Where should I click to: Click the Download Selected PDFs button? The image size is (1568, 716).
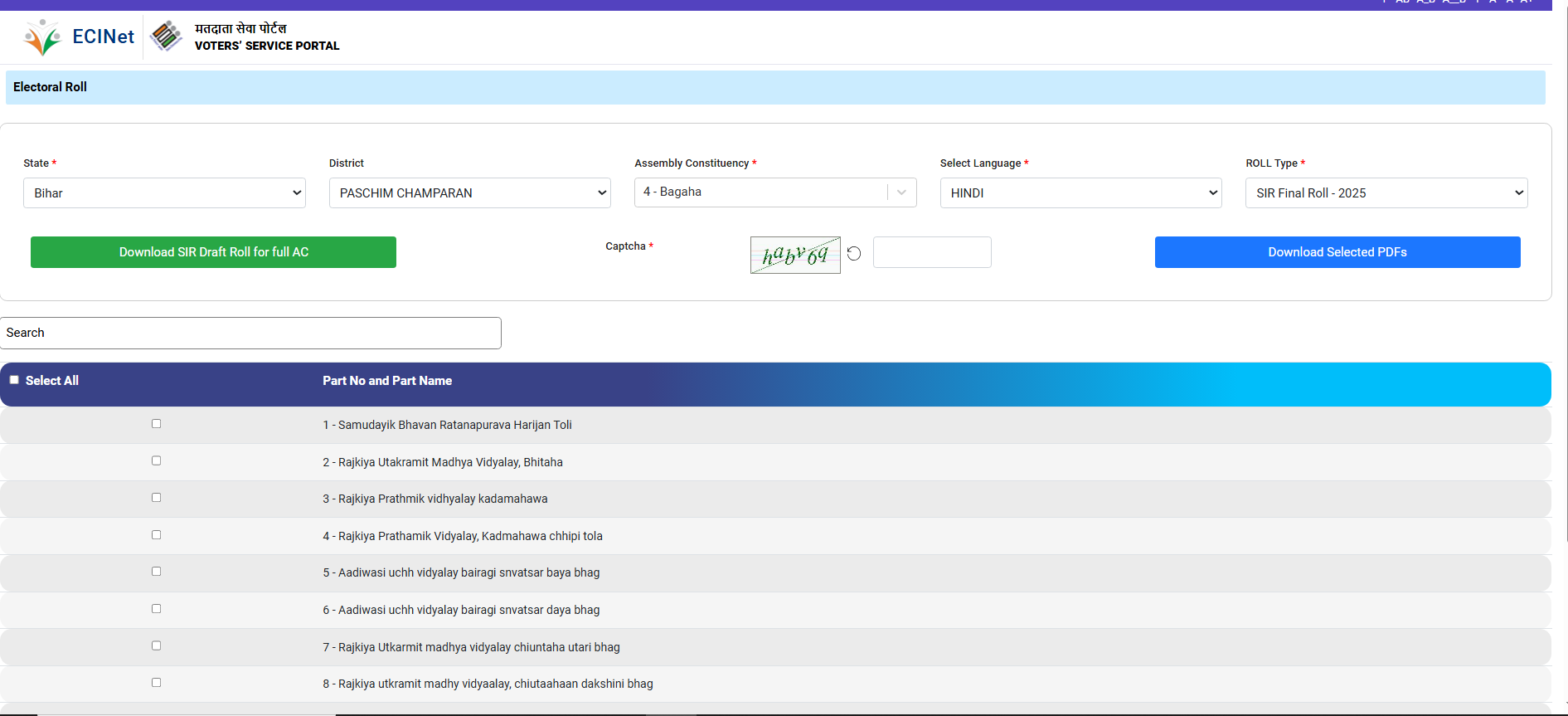pyautogui.click(x=1337, y=252)
